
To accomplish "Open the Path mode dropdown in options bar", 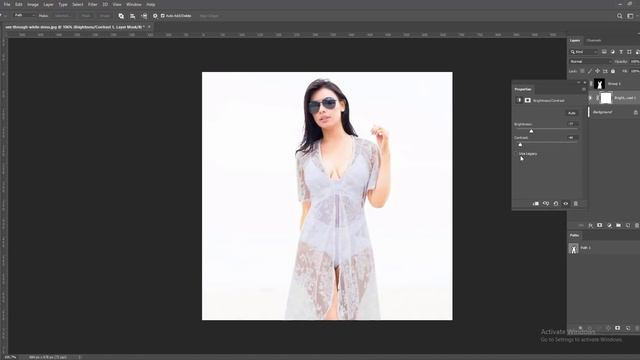I will click(x=24, y=16).
